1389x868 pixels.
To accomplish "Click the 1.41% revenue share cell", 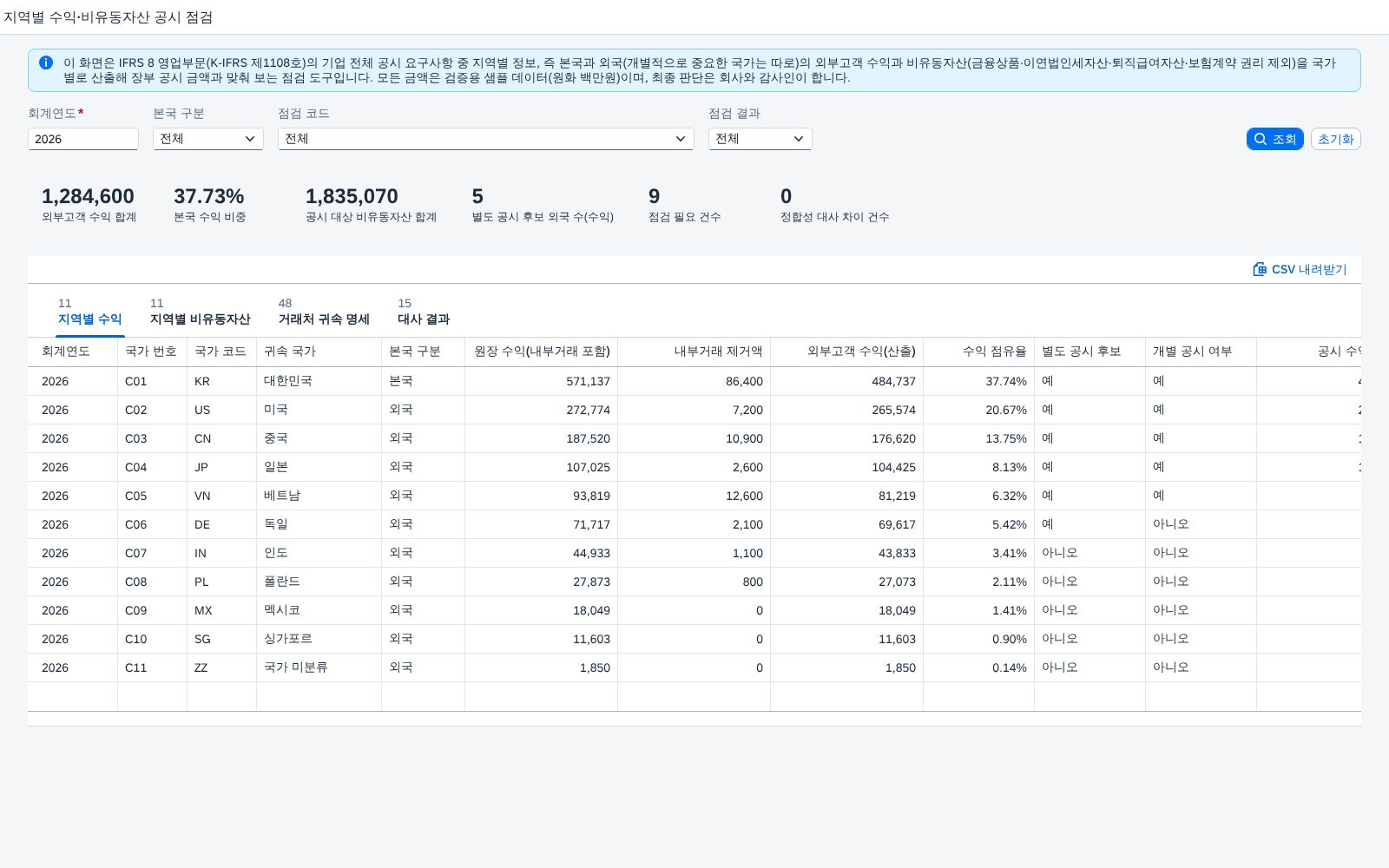I will (979, 610).
